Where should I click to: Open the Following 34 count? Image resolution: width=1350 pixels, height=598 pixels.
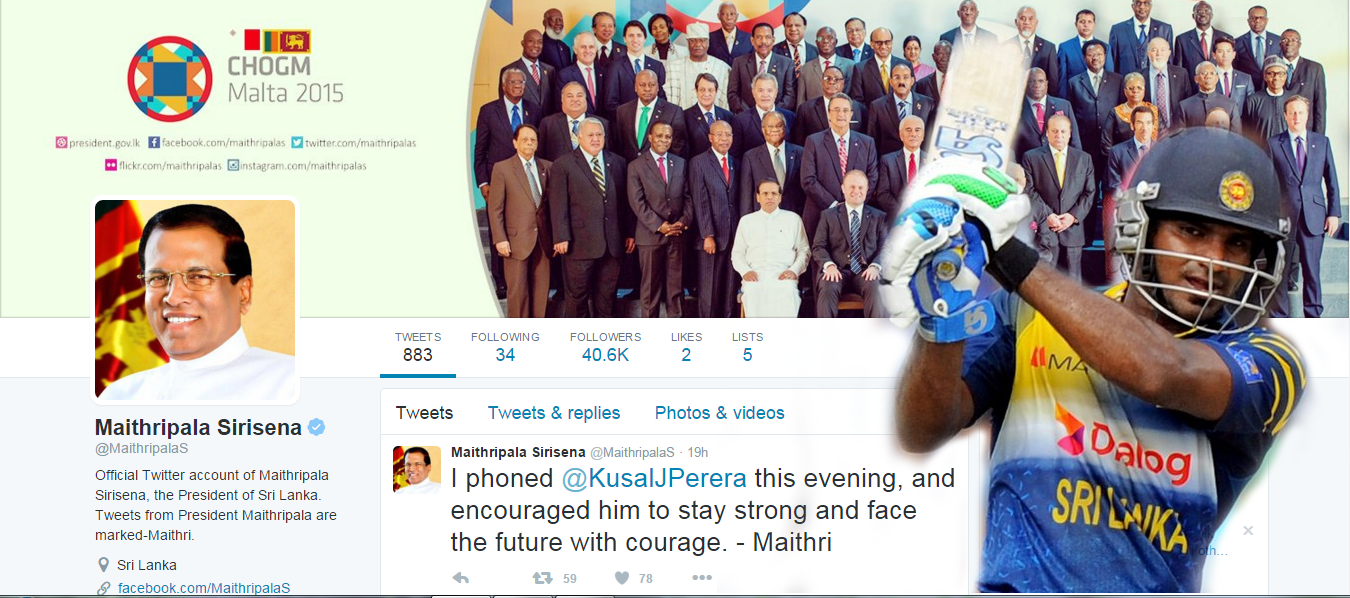coord(505,346)
